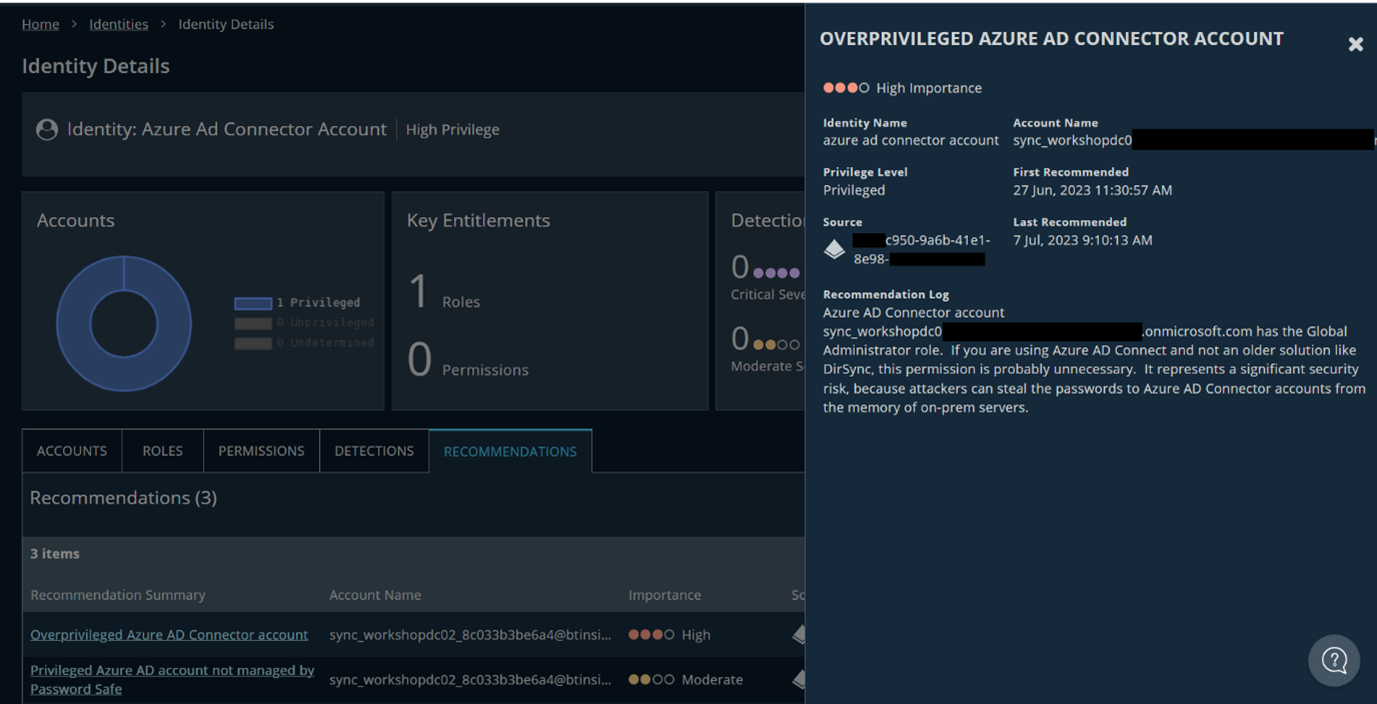The width and height of the screenshot is (1377, 704).
Task: Click 'Recommendations (3)' heading
Action: (123, 498)
